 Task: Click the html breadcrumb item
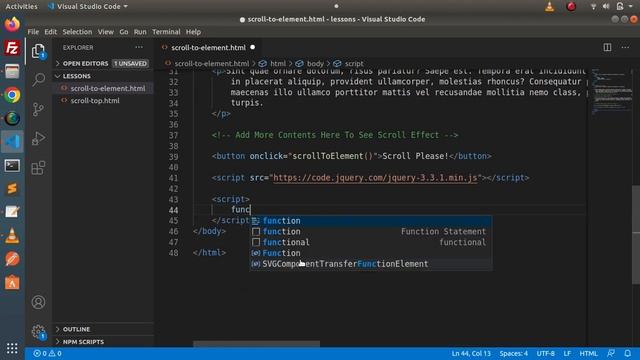coord(278,64)
